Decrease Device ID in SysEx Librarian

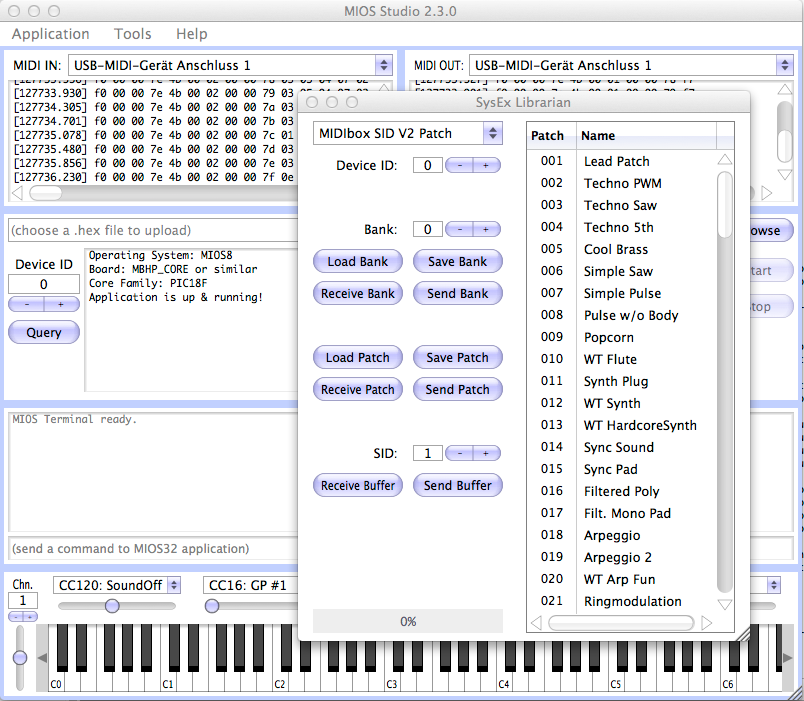tap(459, 165)
